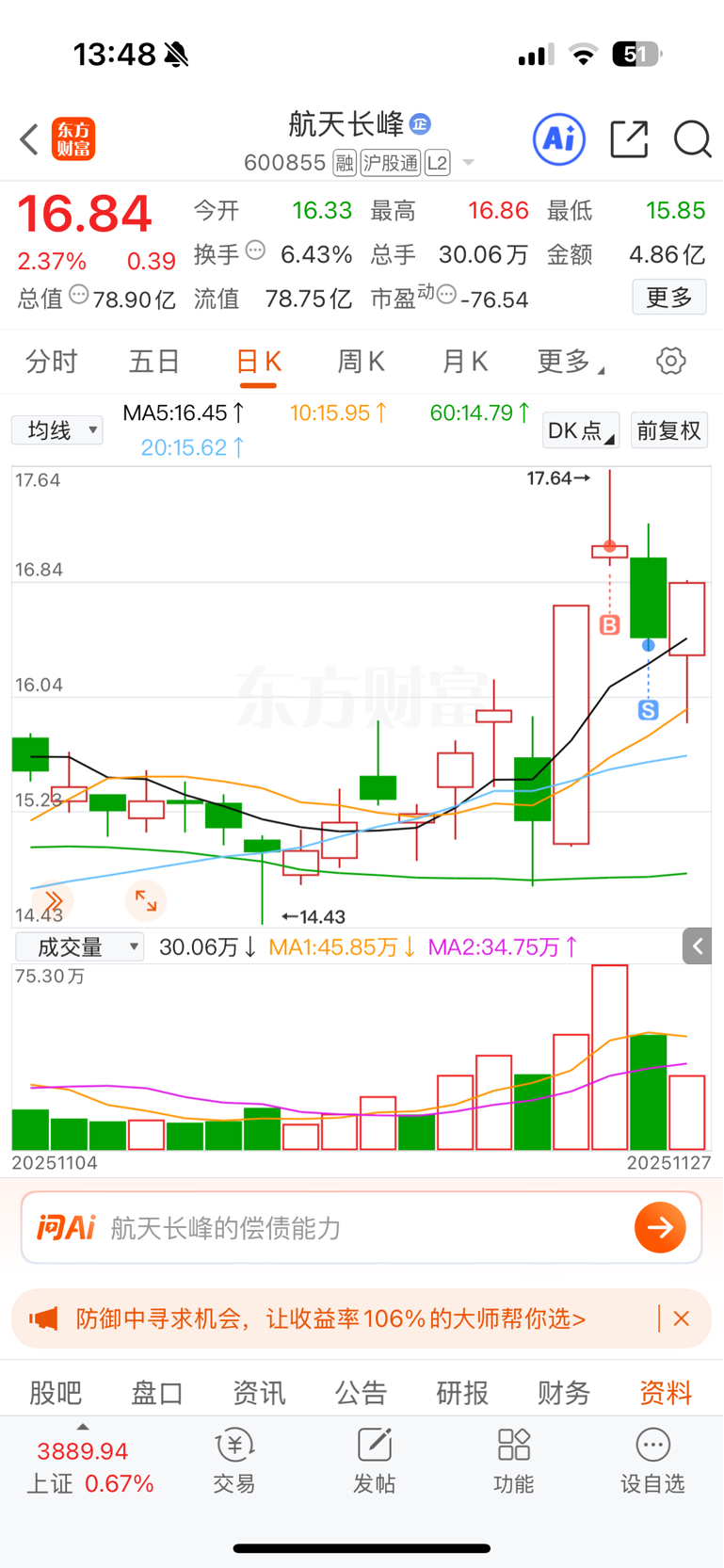Screen dimensions: 724x1568
Task: Open the DK点 dropdown
Action: point(581,430)
